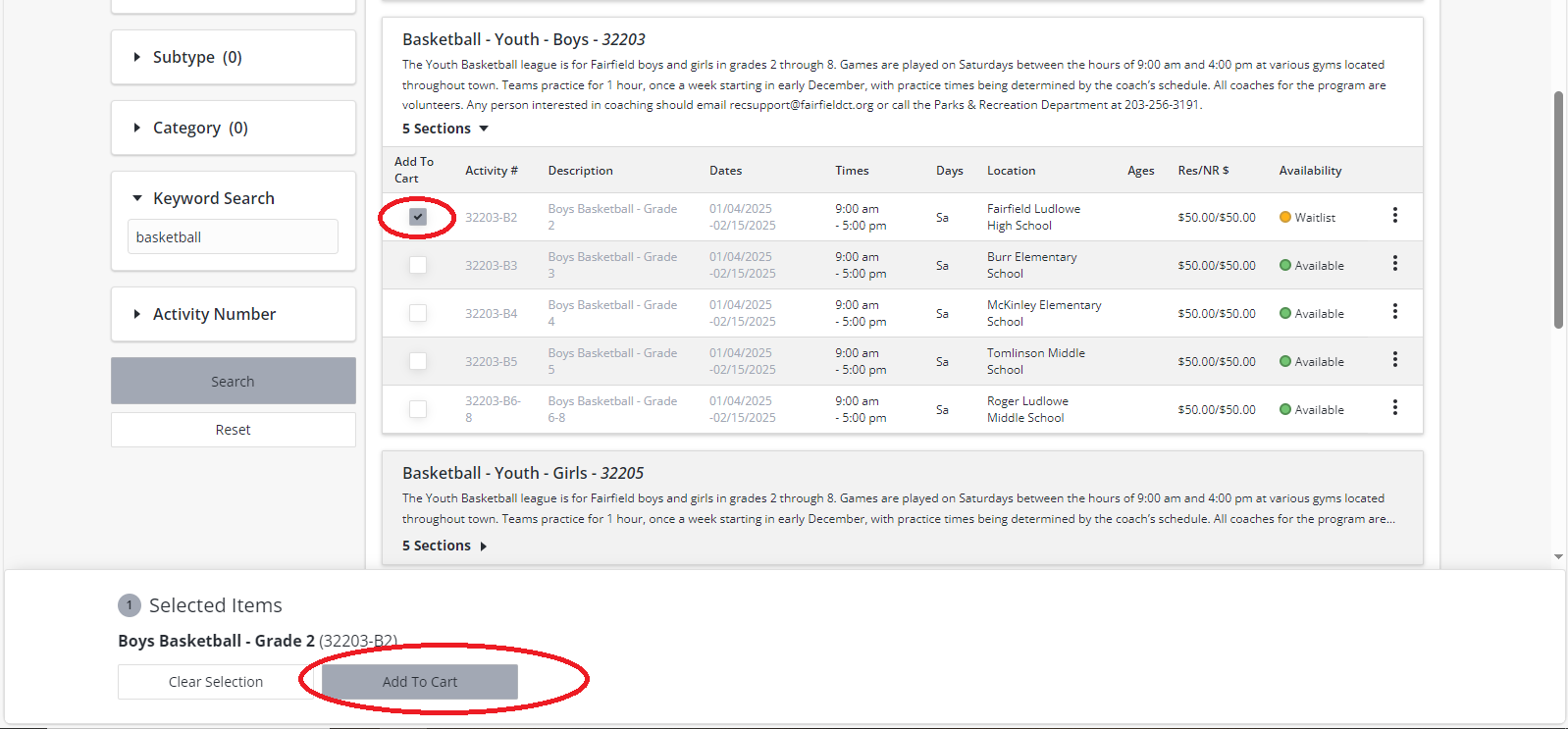This screenshot has width=1568, height=729.
Task: Click the Clear Selection button
Action: pyautogui.click(x=215, y=682)
